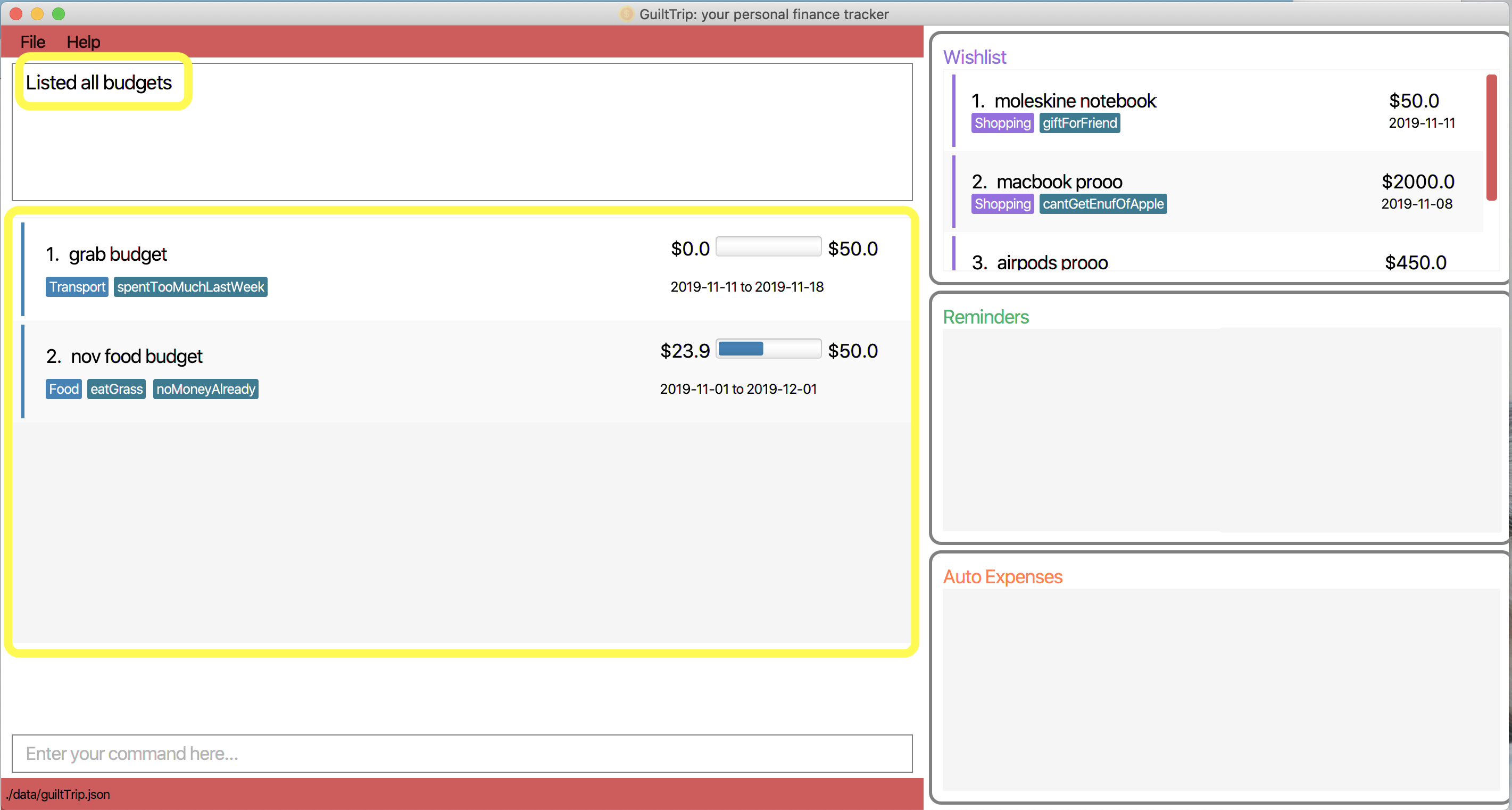The height and width of the screenshot is (810, 1512).
Task: Click macbook prooo's Shopping tag
Action: point(1002,204)
